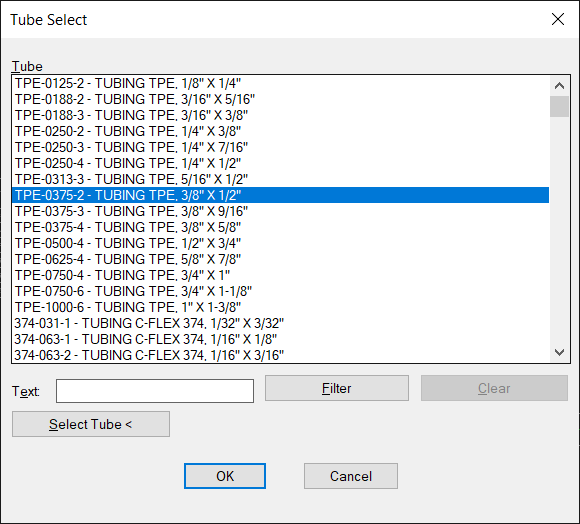Pick TPE-0750-6 tubing 3/4" X 1-1/8"
The height and width of the screenshot is (524, 580).
coord(280,291)
